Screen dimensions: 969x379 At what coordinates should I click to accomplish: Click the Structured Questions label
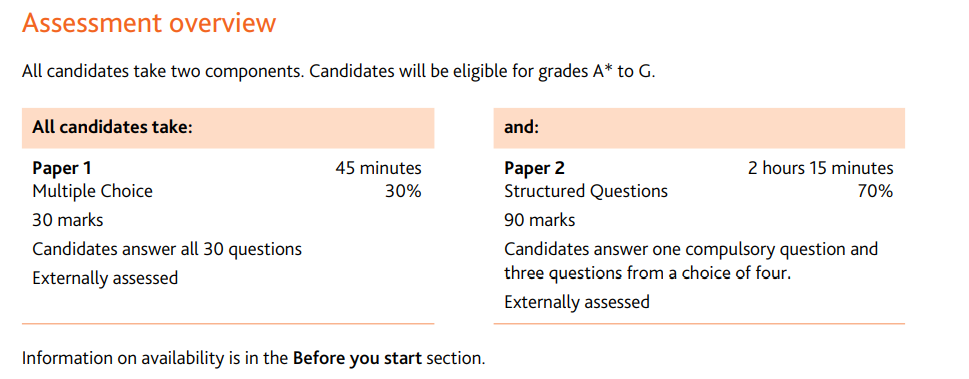click(x=586, y=192)
